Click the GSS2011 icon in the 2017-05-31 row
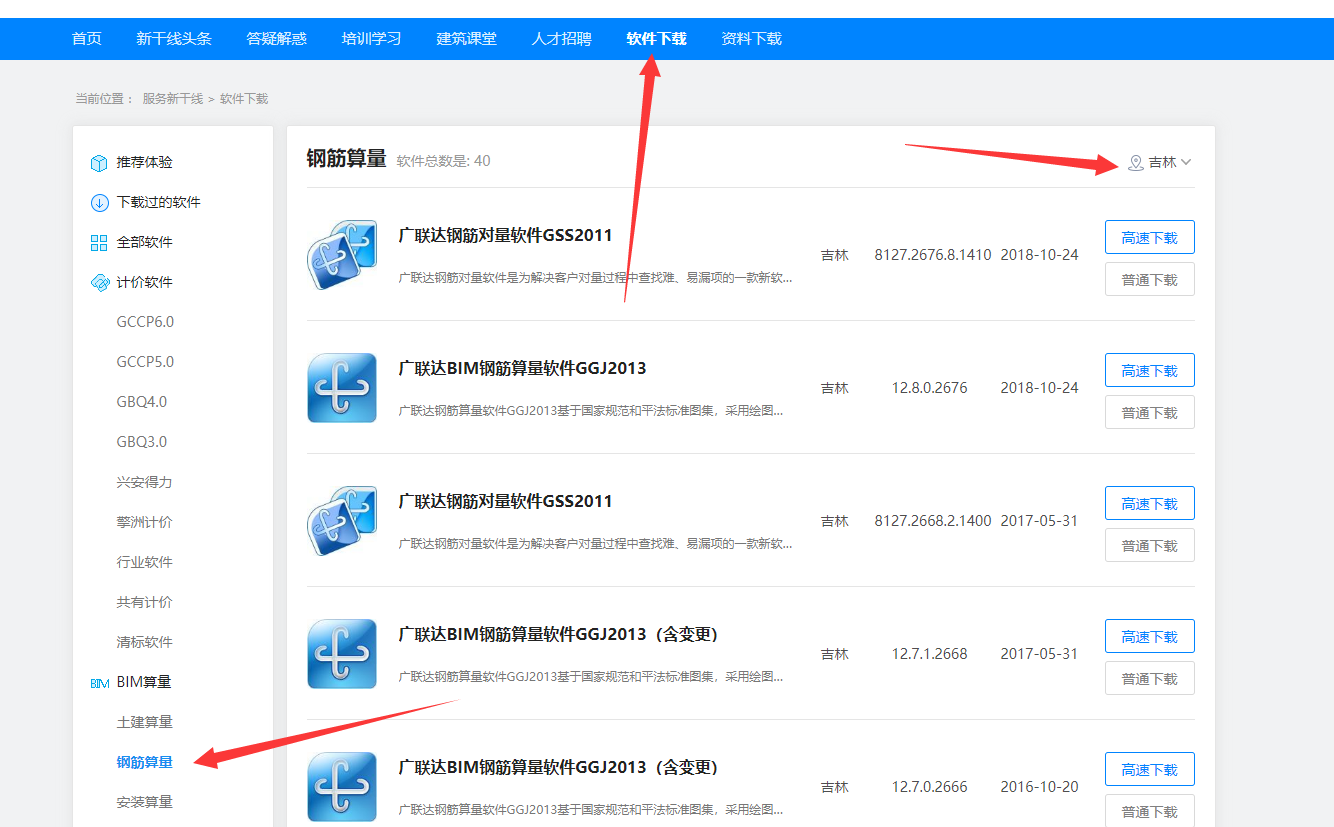Viewport: 1334px width, 827px height. click(x=342, y=521)
